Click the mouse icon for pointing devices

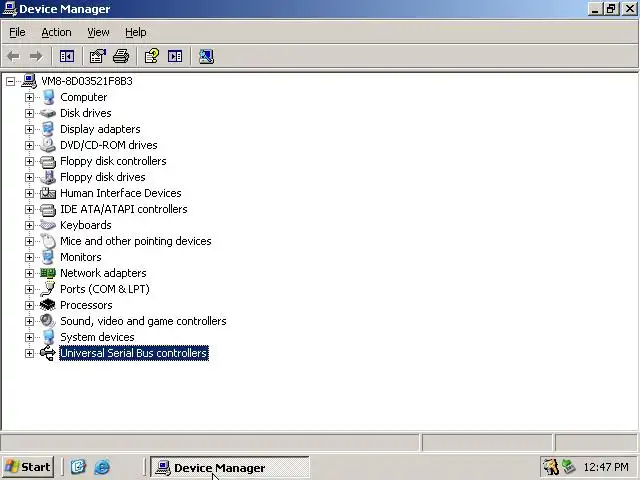pos(48,241)
